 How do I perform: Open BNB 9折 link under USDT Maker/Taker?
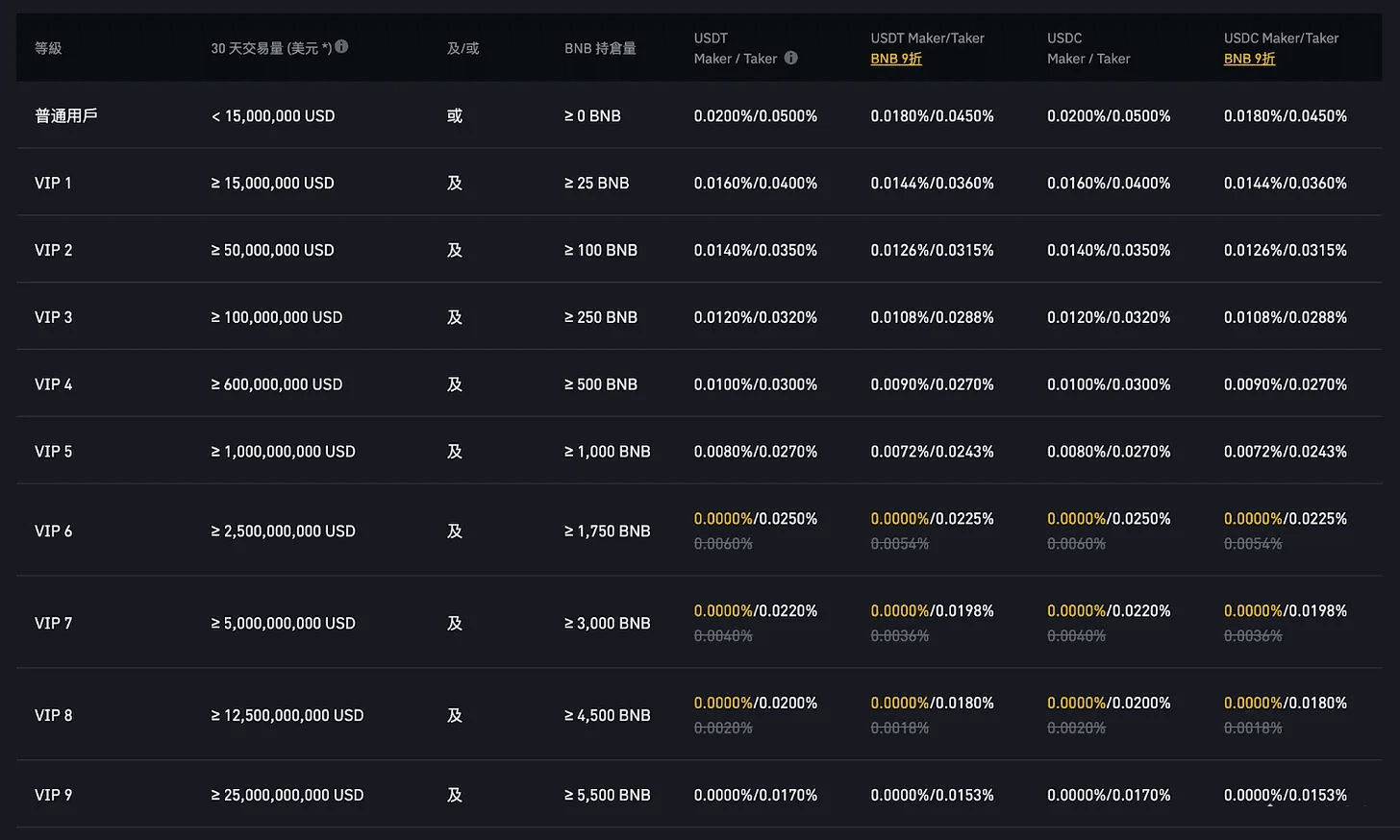(x=895, y=59)
